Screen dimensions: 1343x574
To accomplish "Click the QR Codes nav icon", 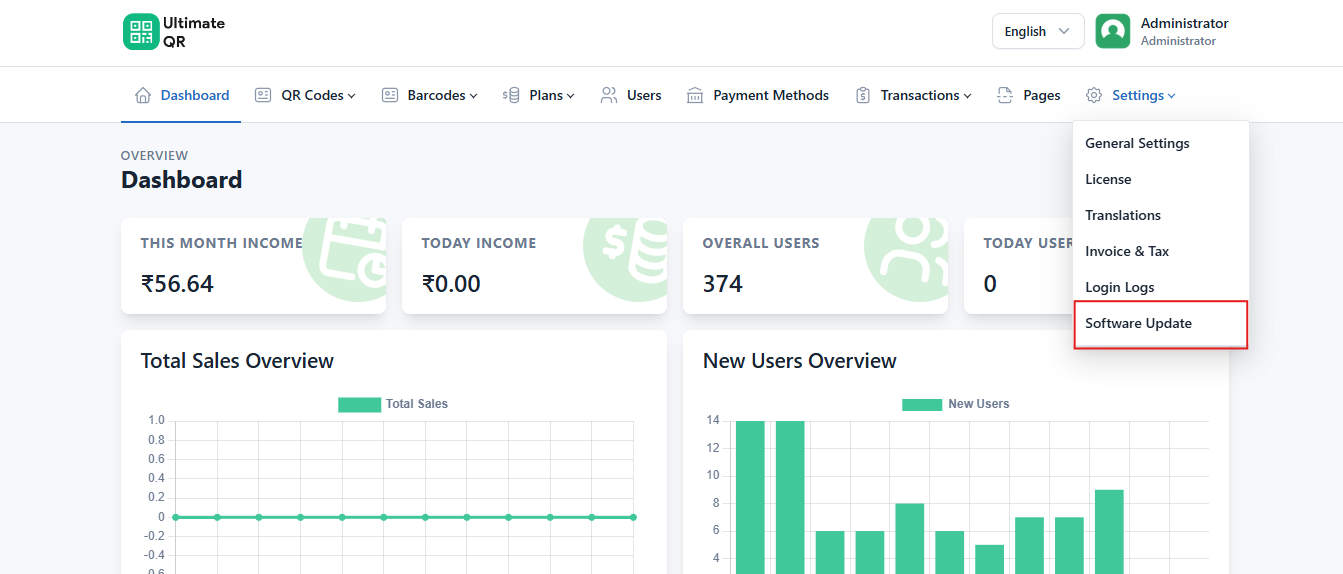I will pyautogui.click(x=263, y=95).
